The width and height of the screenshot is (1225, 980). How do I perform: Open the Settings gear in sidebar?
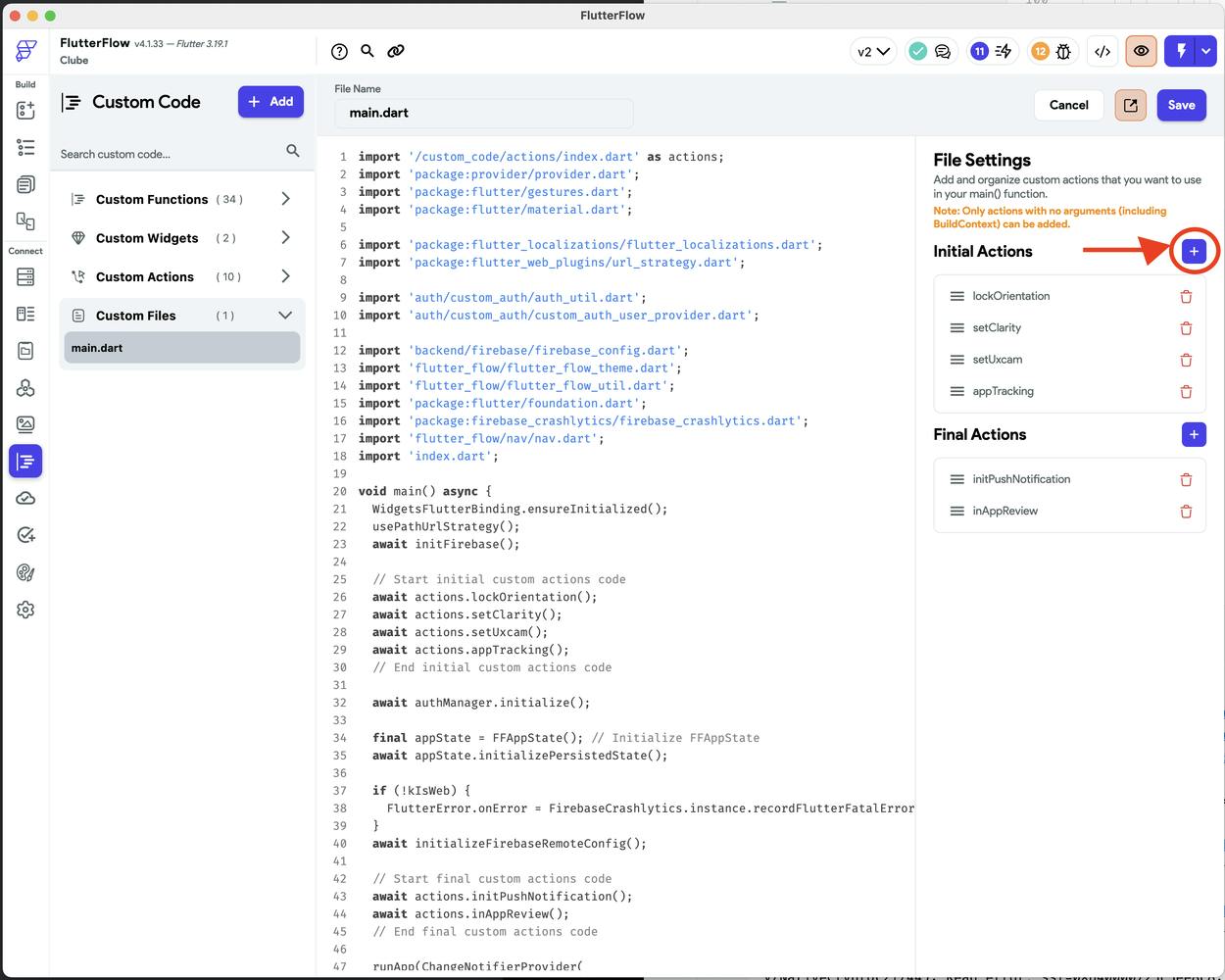point(25,610)
